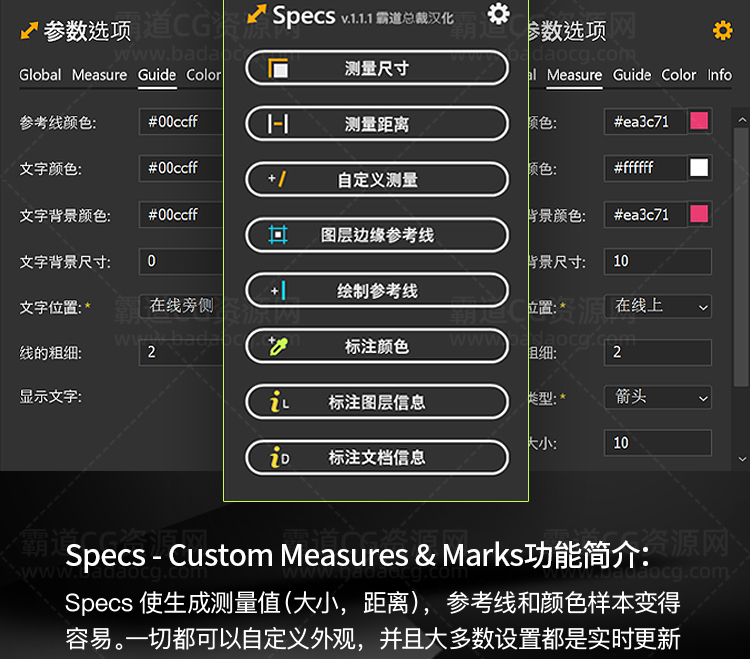Click the 参考线颜色 label
Image resolution: width=750 pixels, height=659 pixels.
pyautogui.click(x=57, y=123)
